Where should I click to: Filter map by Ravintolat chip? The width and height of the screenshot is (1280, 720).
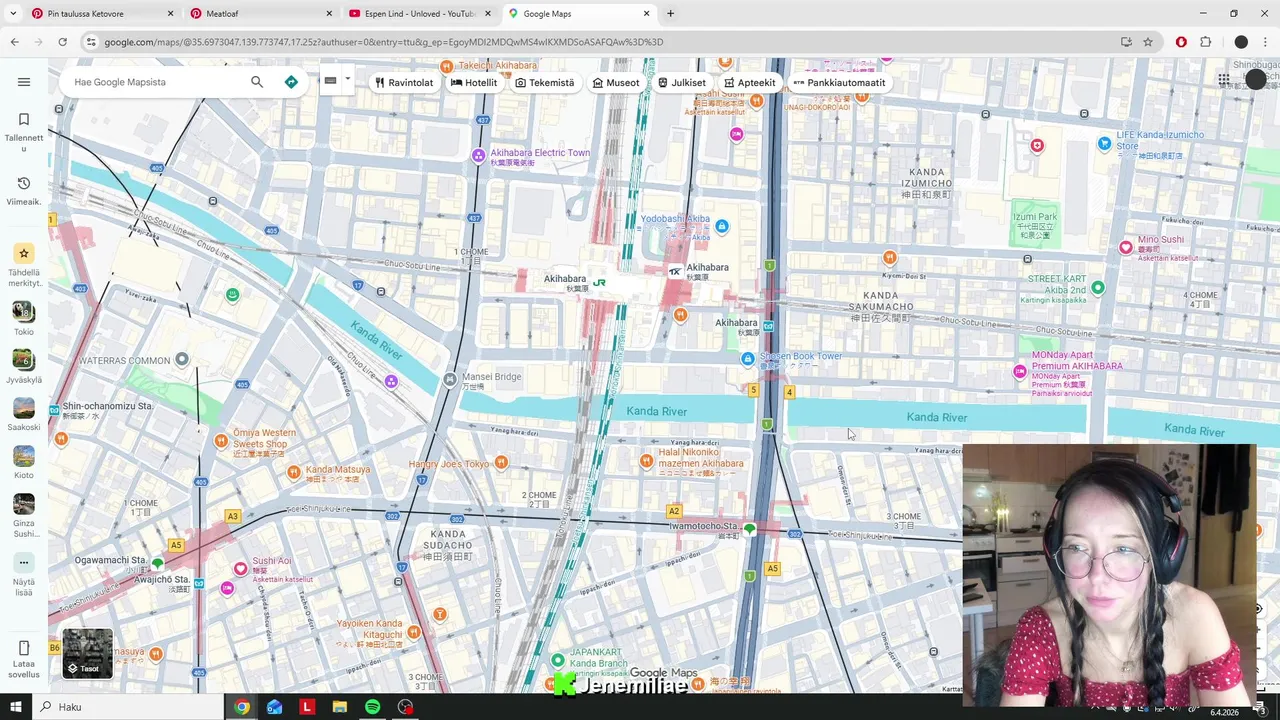tap(403, 83)
